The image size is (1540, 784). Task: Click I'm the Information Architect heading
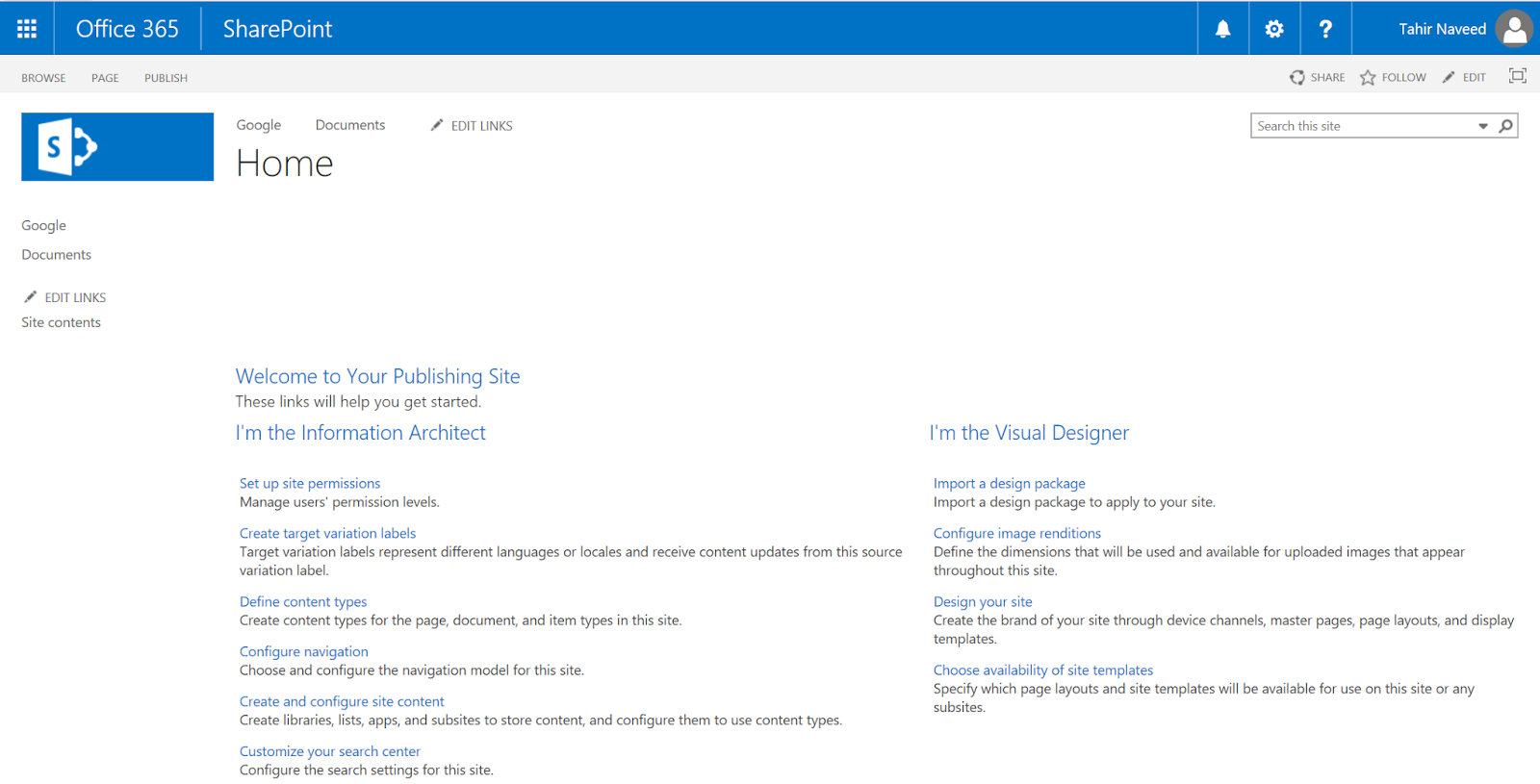click(361, 433)
